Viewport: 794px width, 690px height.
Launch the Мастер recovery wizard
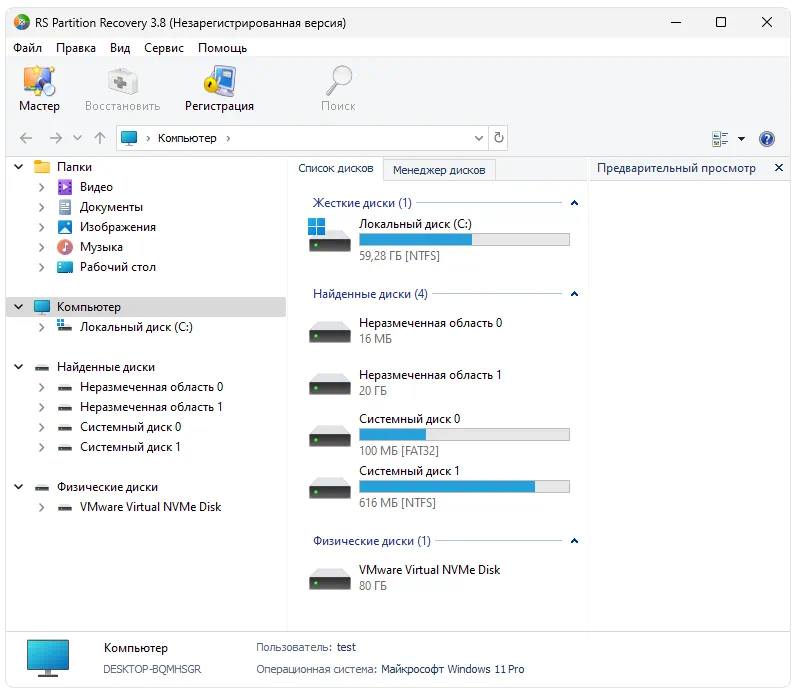coord(39,88)
